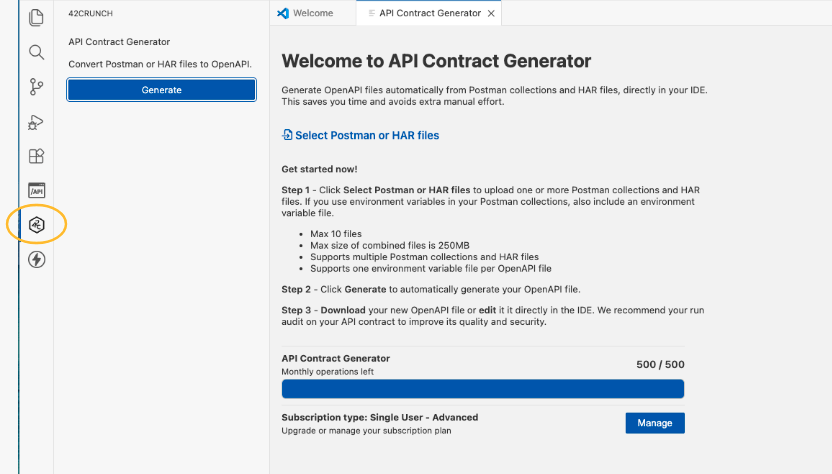The image size is (832, 474).
Task: Open the Extensions view icon
Action: (36, 156)
